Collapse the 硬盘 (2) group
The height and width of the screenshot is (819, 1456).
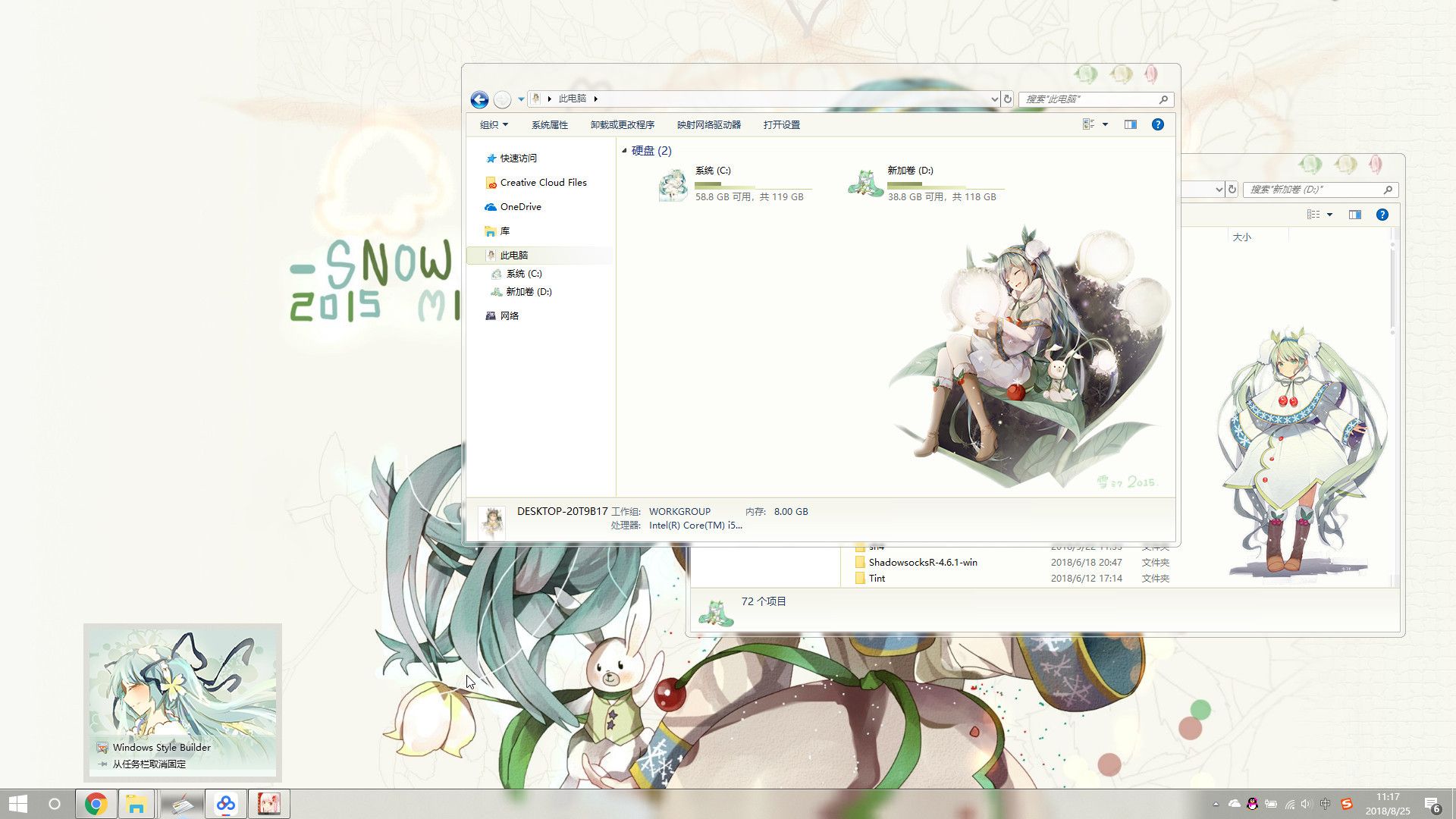click(624, 151)
